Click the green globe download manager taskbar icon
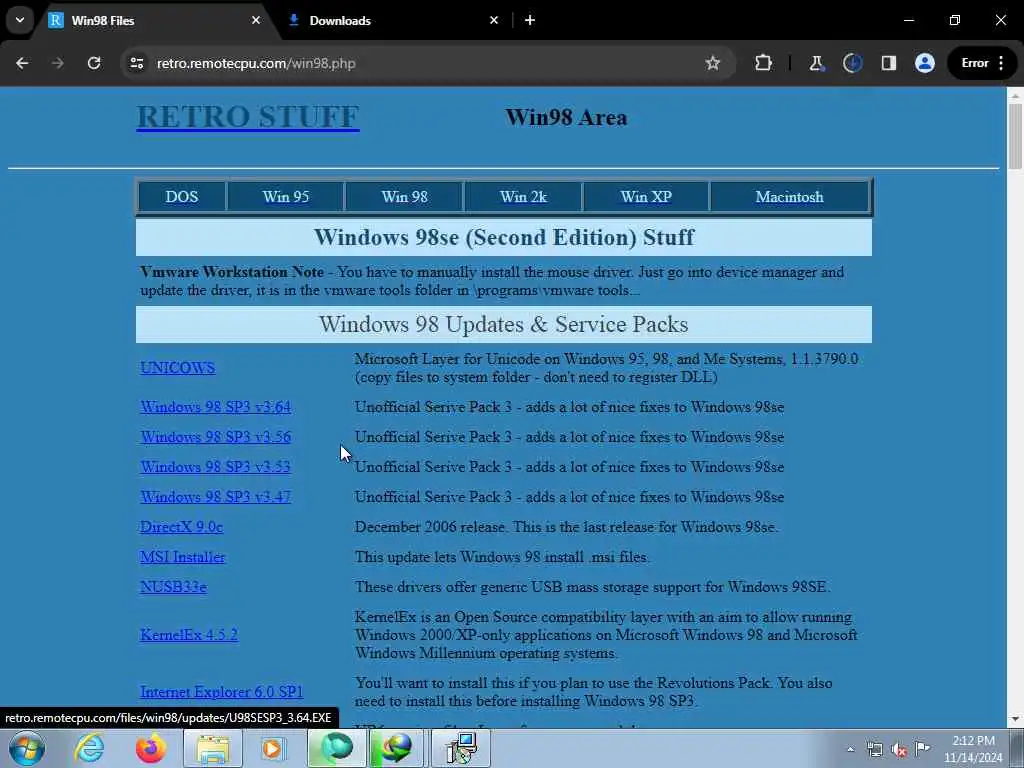 (396, 748)
